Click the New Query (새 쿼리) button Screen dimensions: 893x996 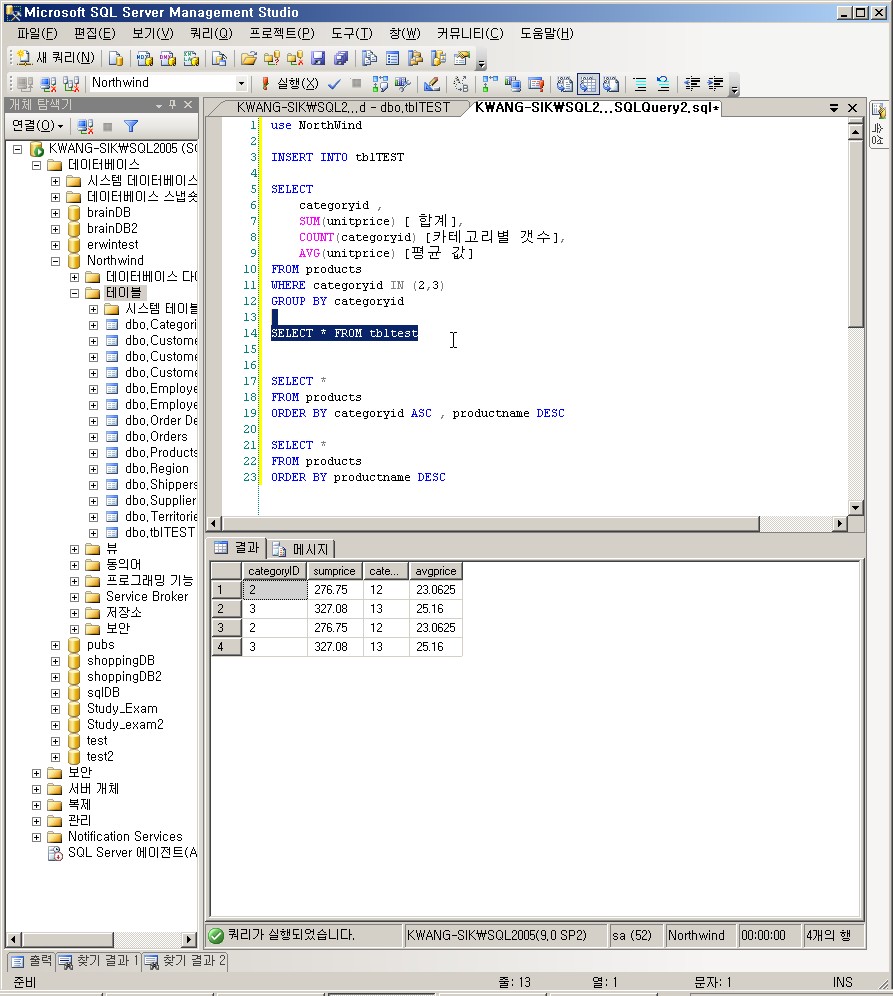(x=55, y=58)
